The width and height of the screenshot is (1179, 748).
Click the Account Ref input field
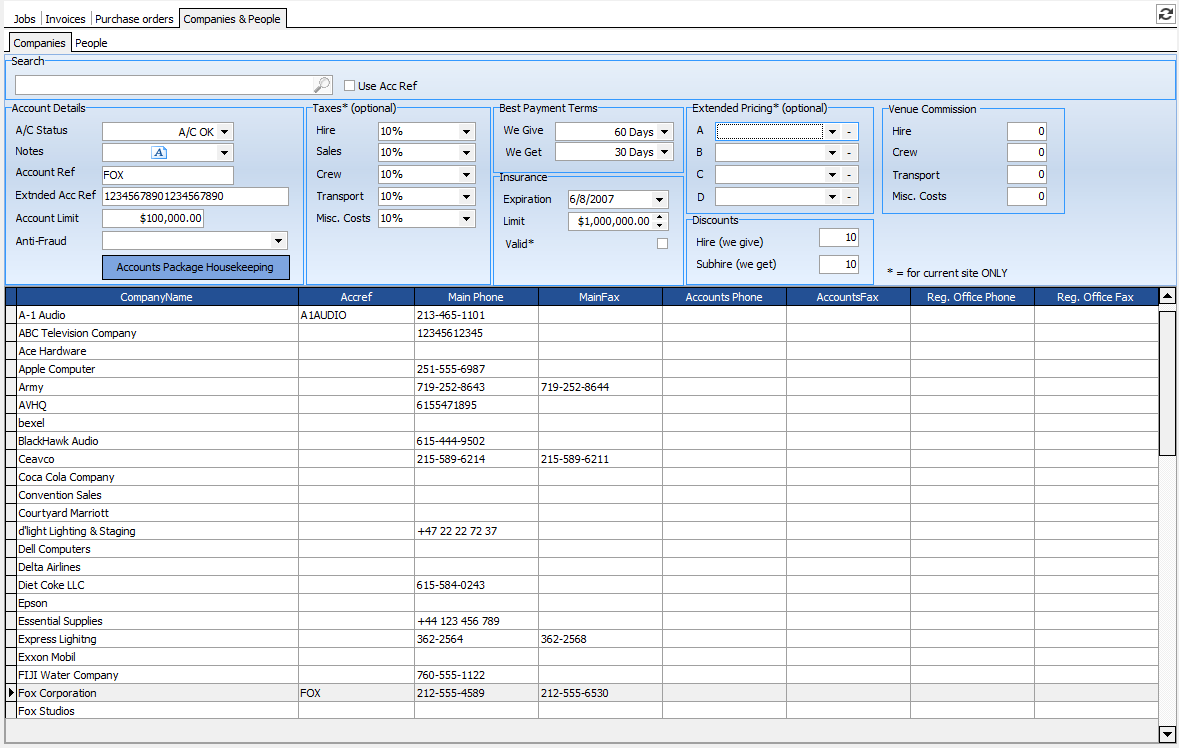coord(167,176)
